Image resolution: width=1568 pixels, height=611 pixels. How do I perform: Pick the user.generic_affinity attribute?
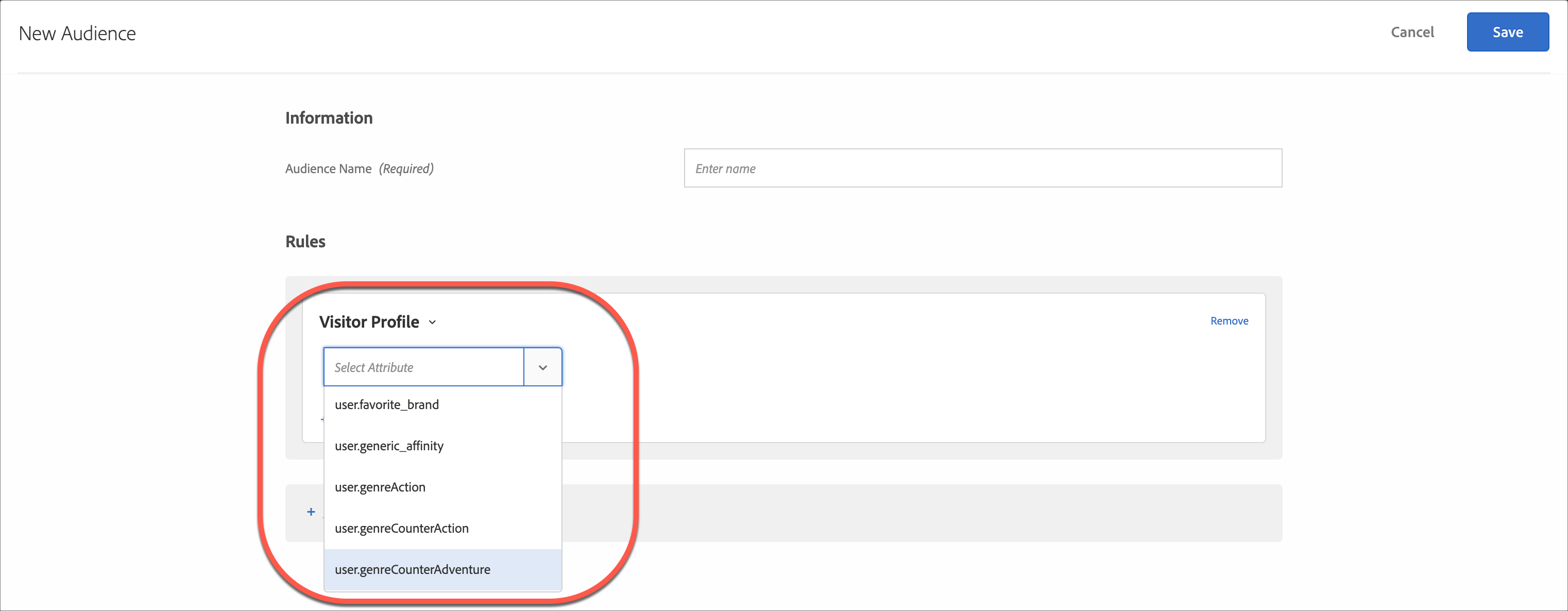[x=389, y=446]
